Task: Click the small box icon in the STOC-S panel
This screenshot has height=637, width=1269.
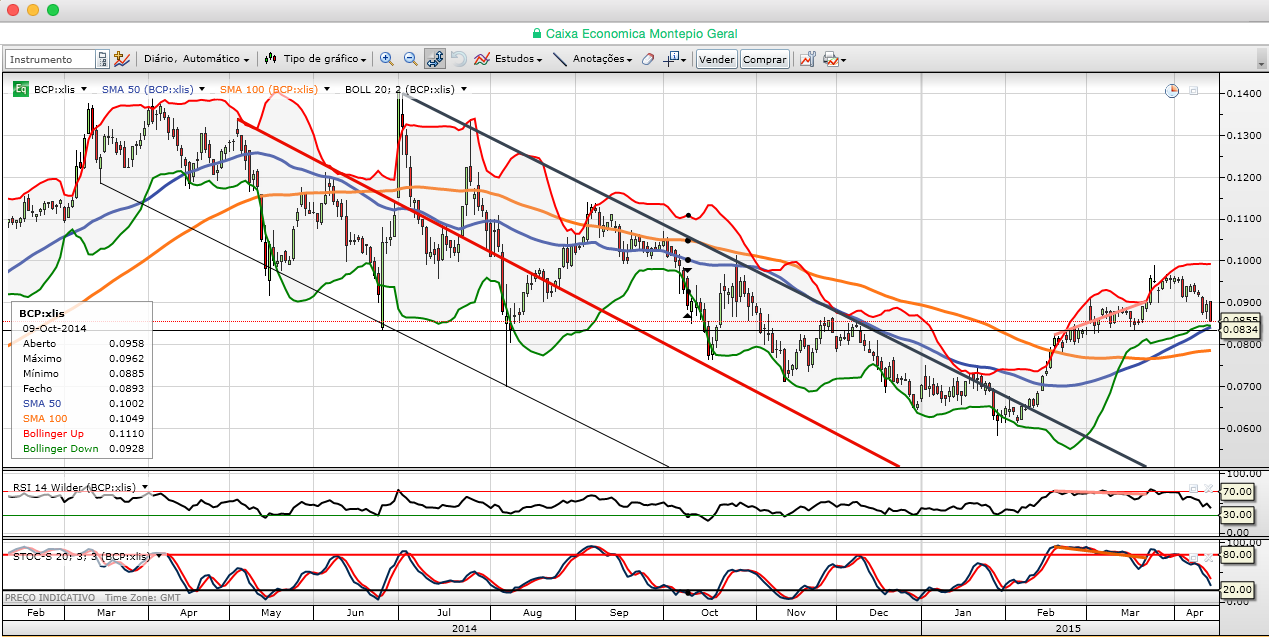Action: click(x=1193, y=556)
